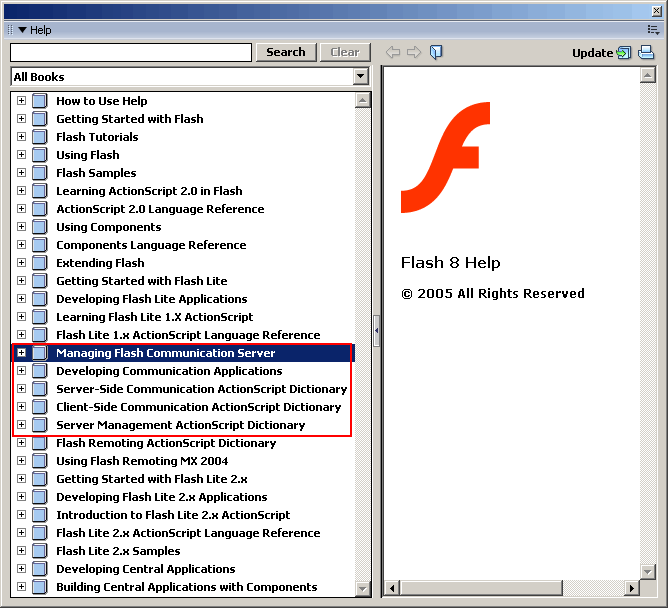Expand ActionScript 2.0 Language Reference node
The height and width of the screenshot is (608, 668).
21,208
